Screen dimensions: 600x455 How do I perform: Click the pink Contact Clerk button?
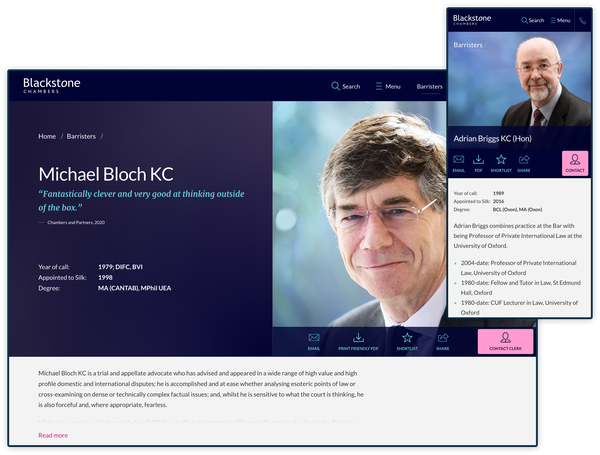point(505,341)
